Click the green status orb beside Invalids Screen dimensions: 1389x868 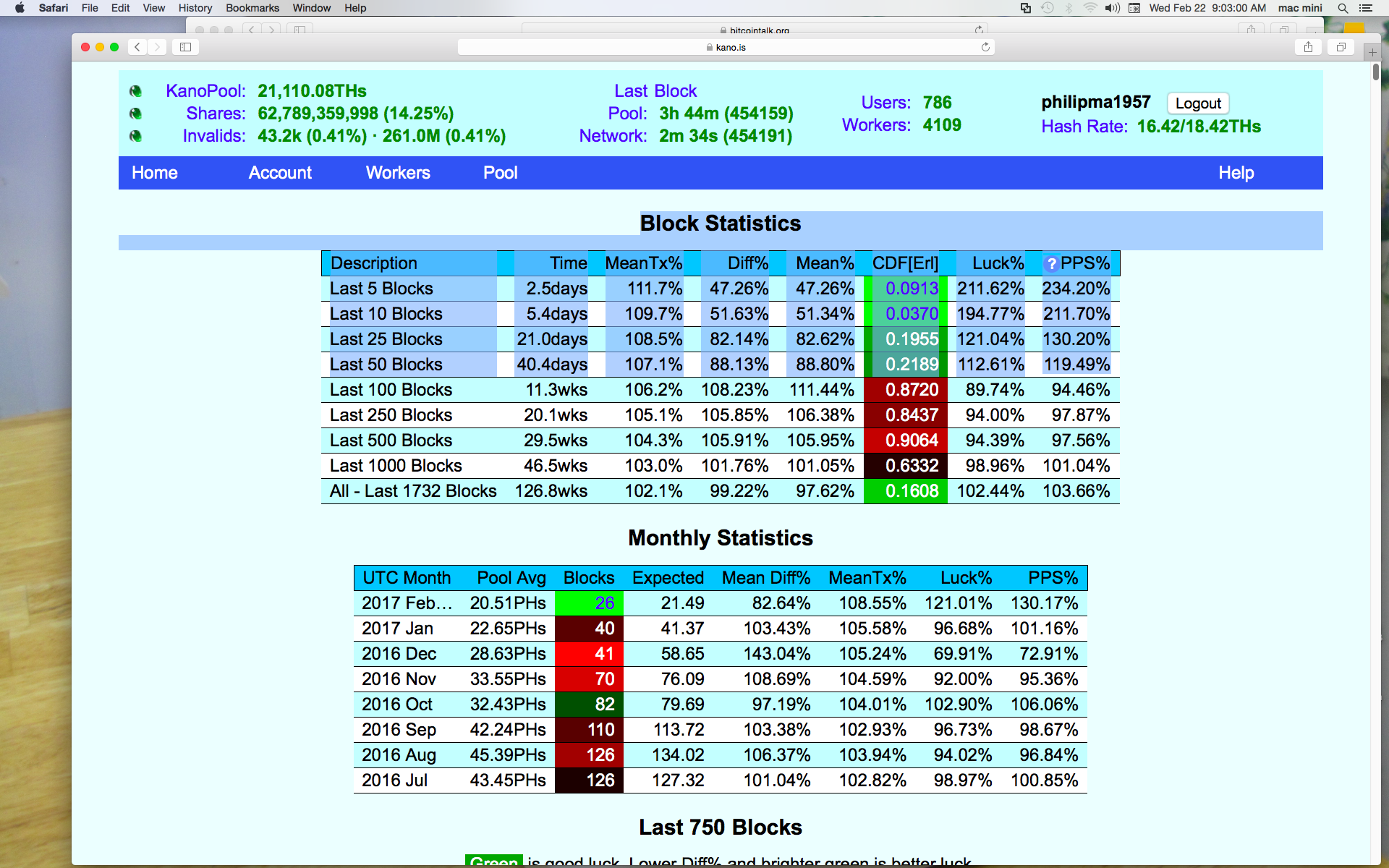coord(135,136)
